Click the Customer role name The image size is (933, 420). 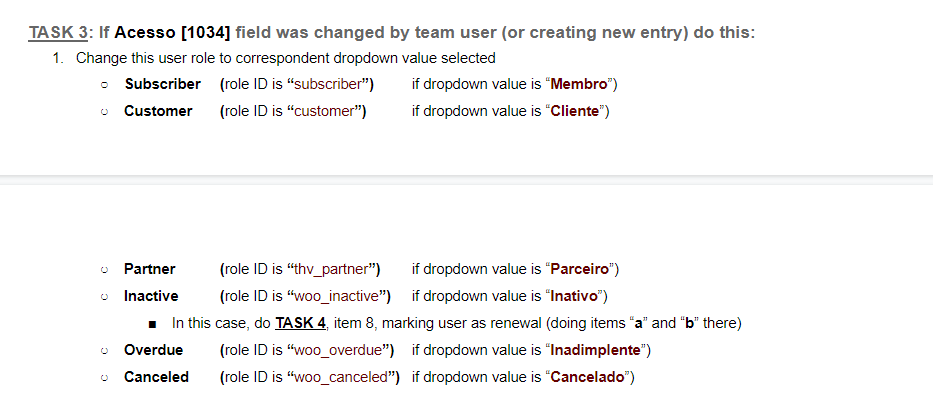tap(158, 111)
